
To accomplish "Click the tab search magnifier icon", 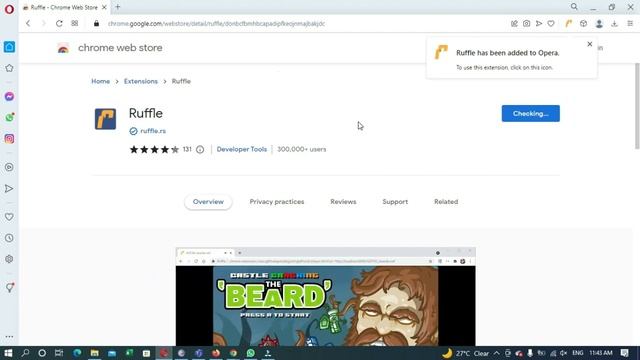I will coord(574,7).
